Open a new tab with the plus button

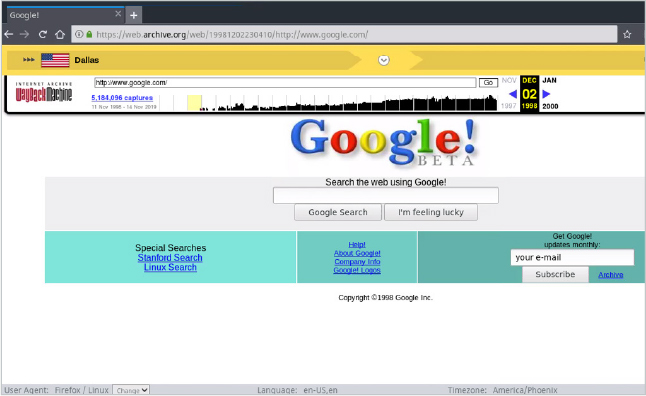coord(133,15)
